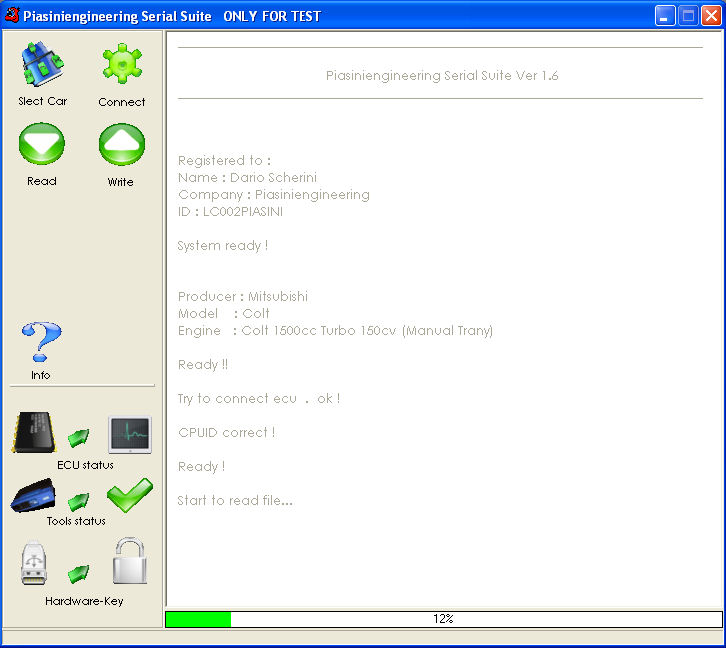Click the 'System ready !' log line

click(223, 246)
